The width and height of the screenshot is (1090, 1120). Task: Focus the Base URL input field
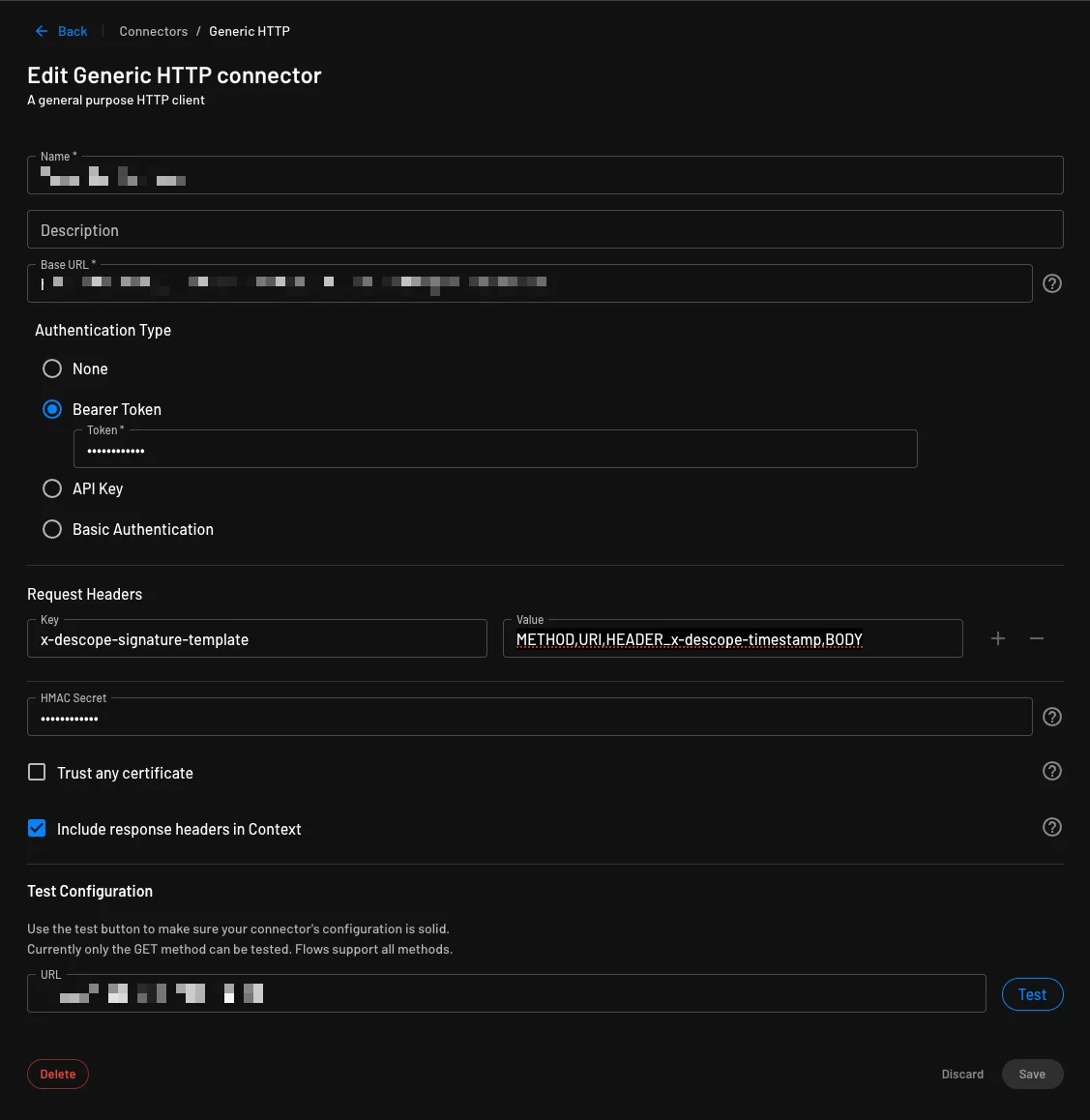[529, 283]
